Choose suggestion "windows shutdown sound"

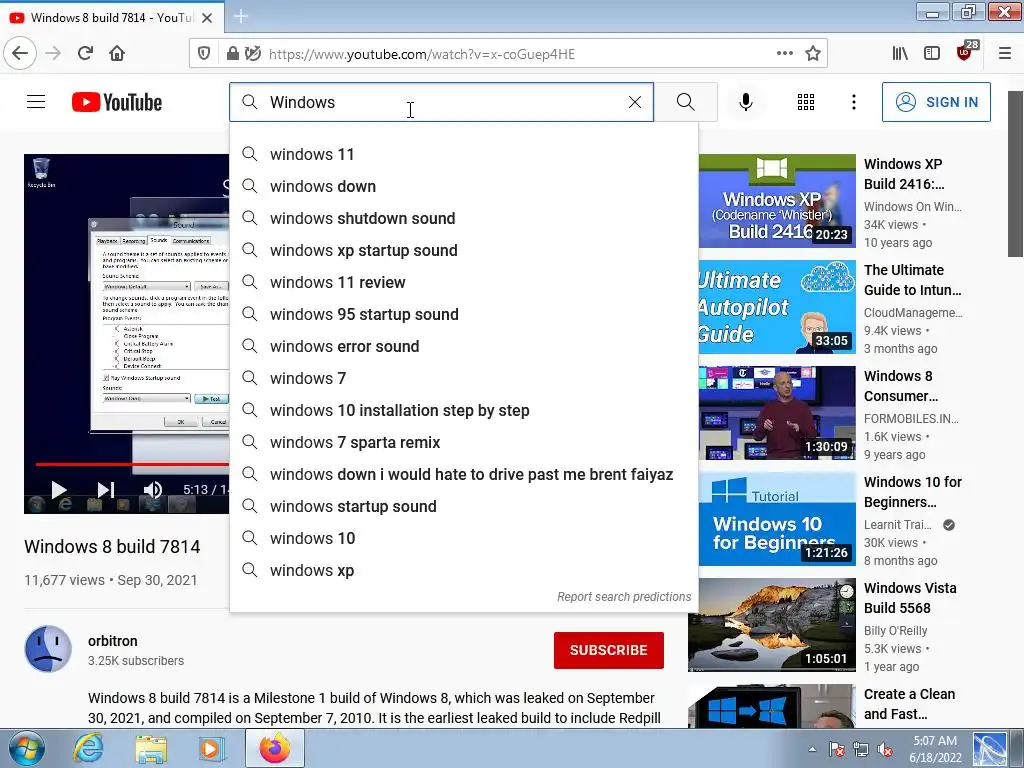click(464, 219)
